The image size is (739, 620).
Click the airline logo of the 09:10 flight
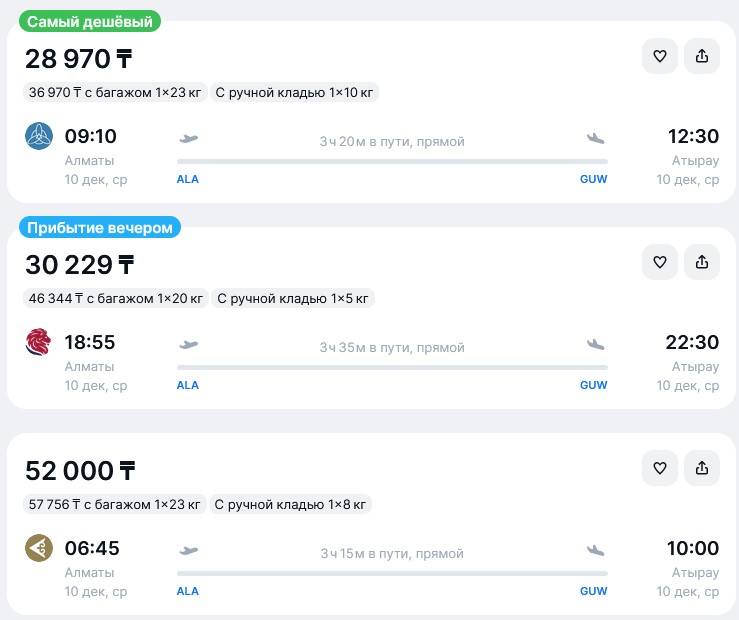[39, 136]
